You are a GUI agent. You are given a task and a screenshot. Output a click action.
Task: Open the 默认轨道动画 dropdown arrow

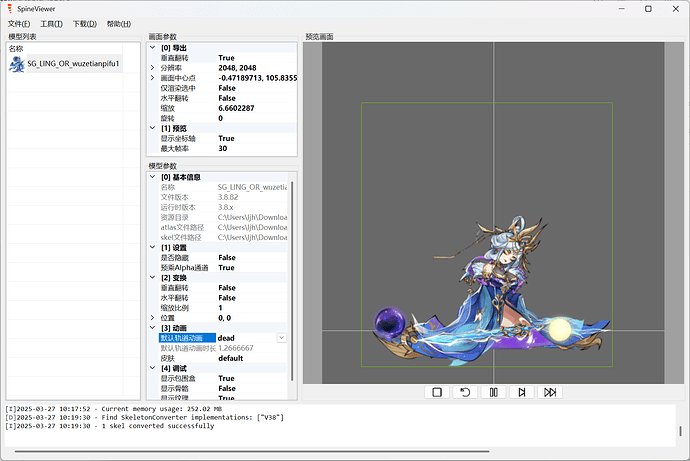[x=282, y=338]
